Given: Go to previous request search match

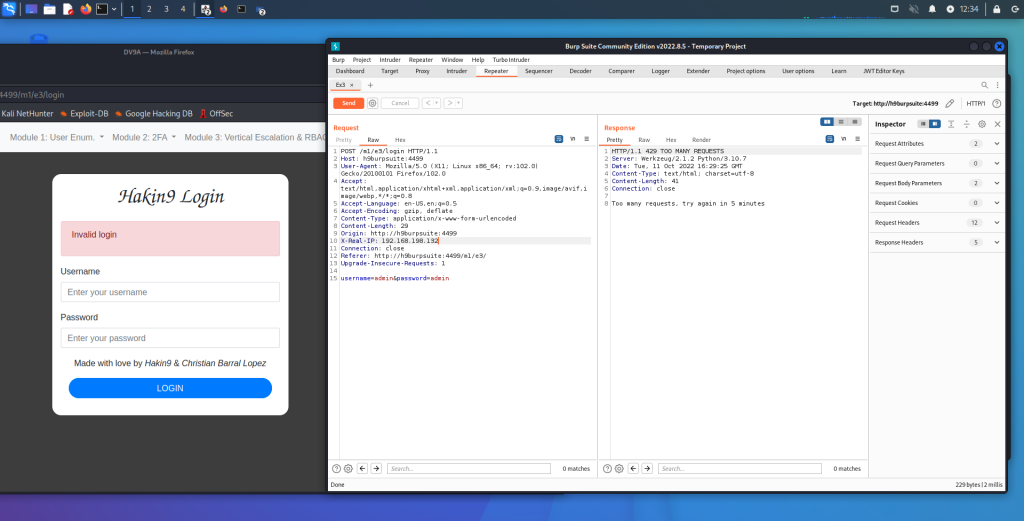Looking at the screenshot, I should point(362,468).
